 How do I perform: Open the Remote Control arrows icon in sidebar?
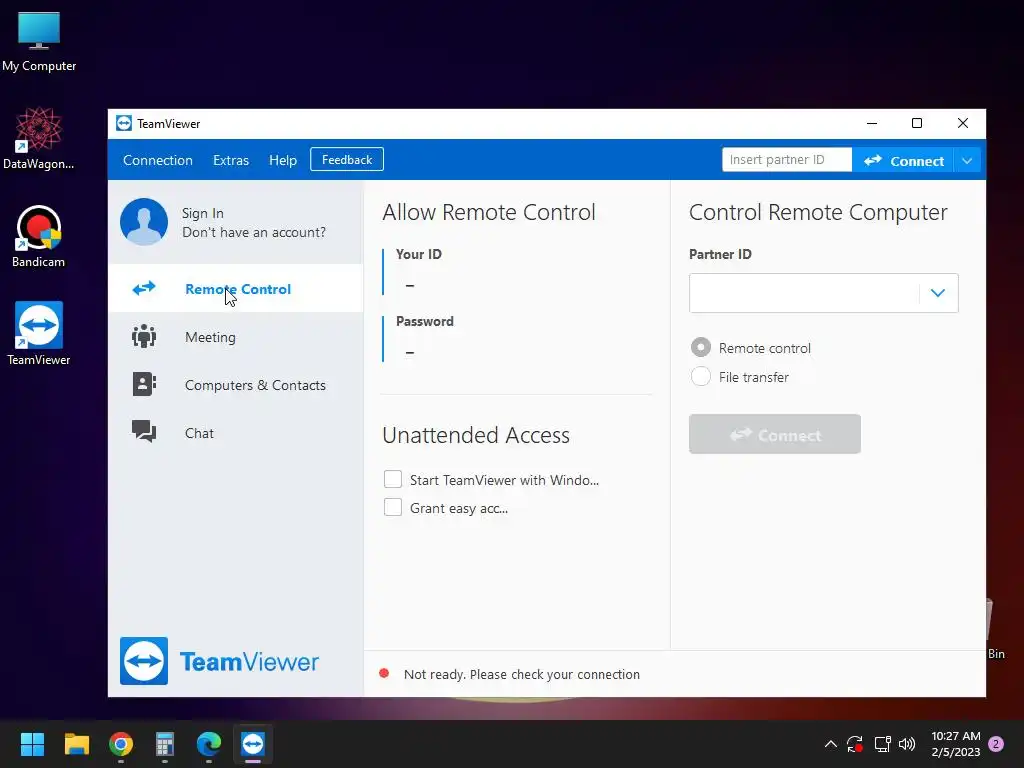point(144,288)
